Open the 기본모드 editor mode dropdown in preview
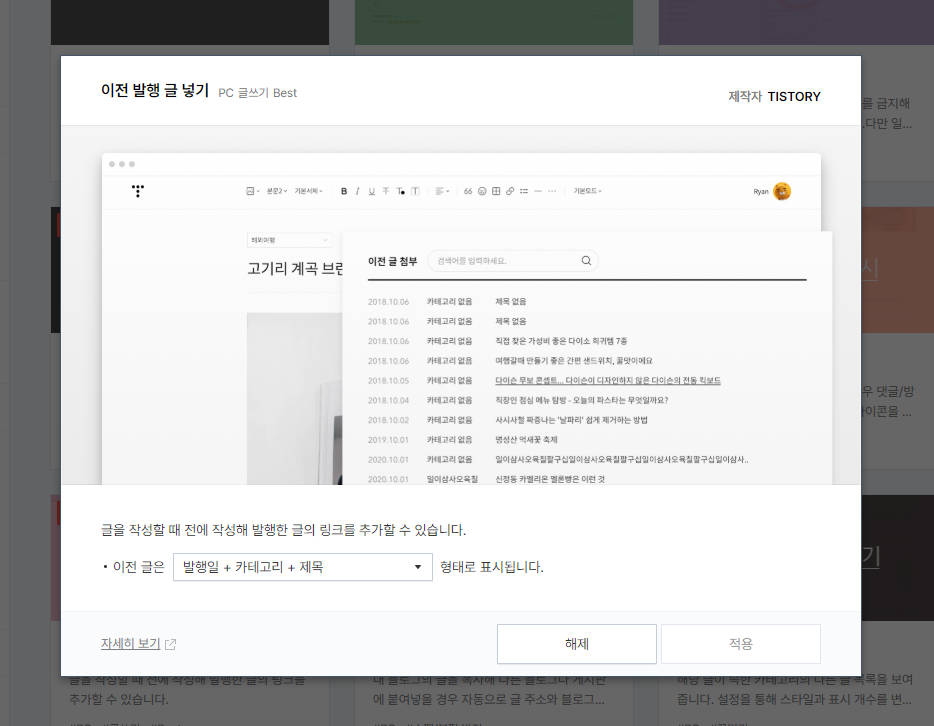The width and height of the screenshot is (934, 726). (587, 191)
